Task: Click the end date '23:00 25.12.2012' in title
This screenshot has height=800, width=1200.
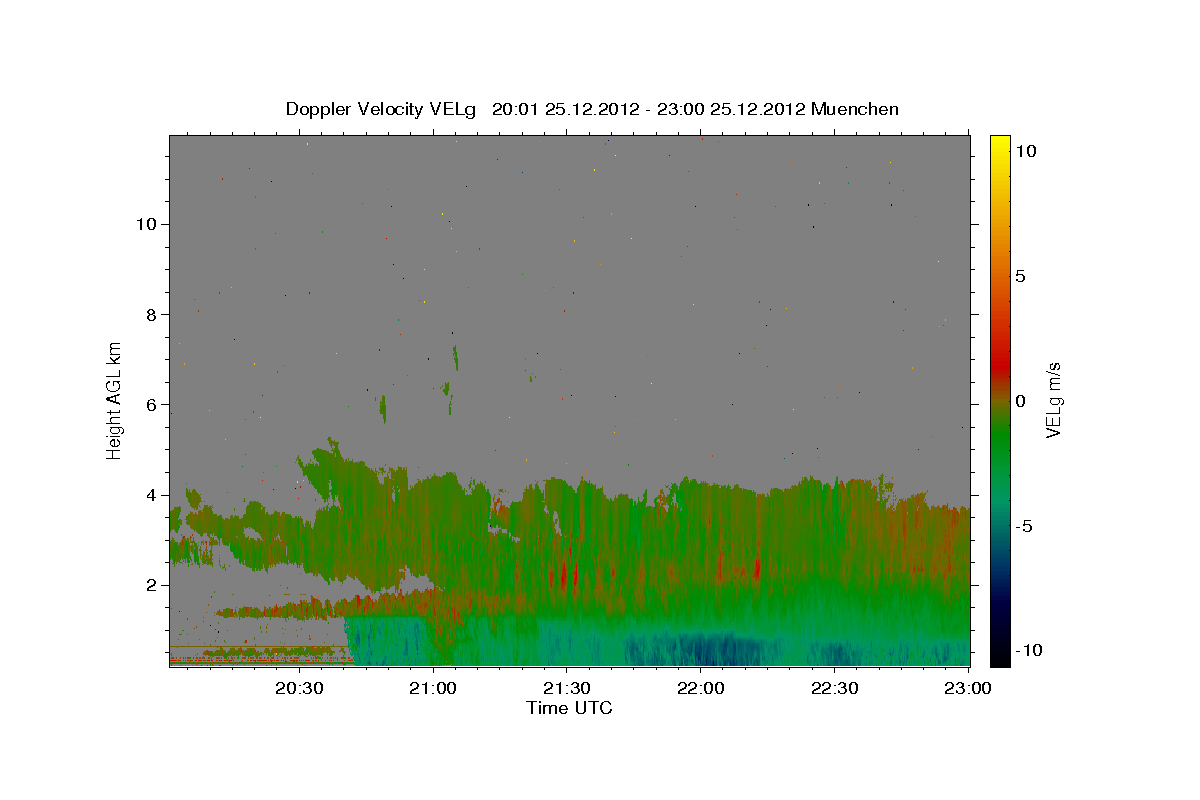Action: pyautogui.click(x=731, y=109)
